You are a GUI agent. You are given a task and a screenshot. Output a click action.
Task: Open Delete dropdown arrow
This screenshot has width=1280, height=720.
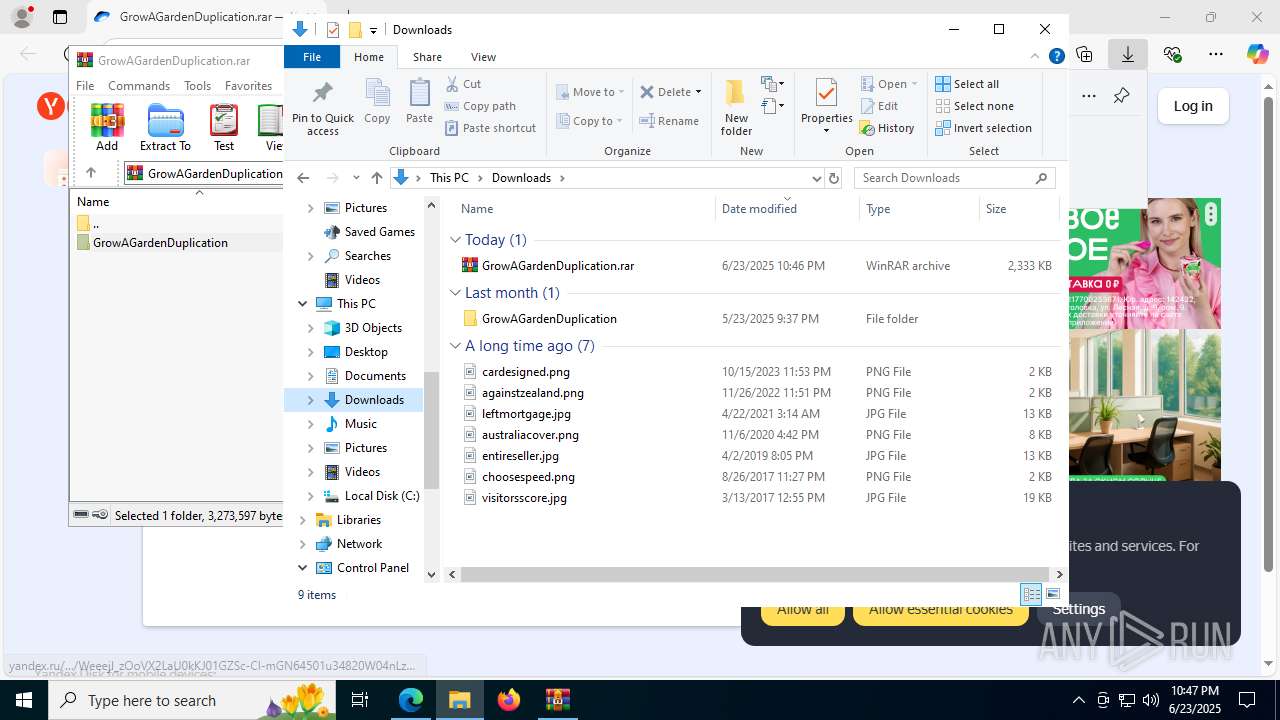698,92
